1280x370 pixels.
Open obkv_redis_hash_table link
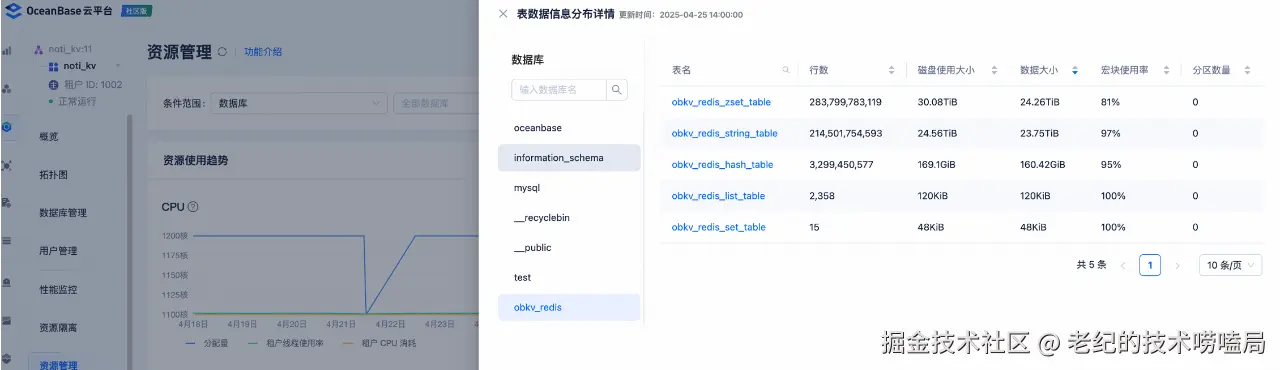(722, 165)
